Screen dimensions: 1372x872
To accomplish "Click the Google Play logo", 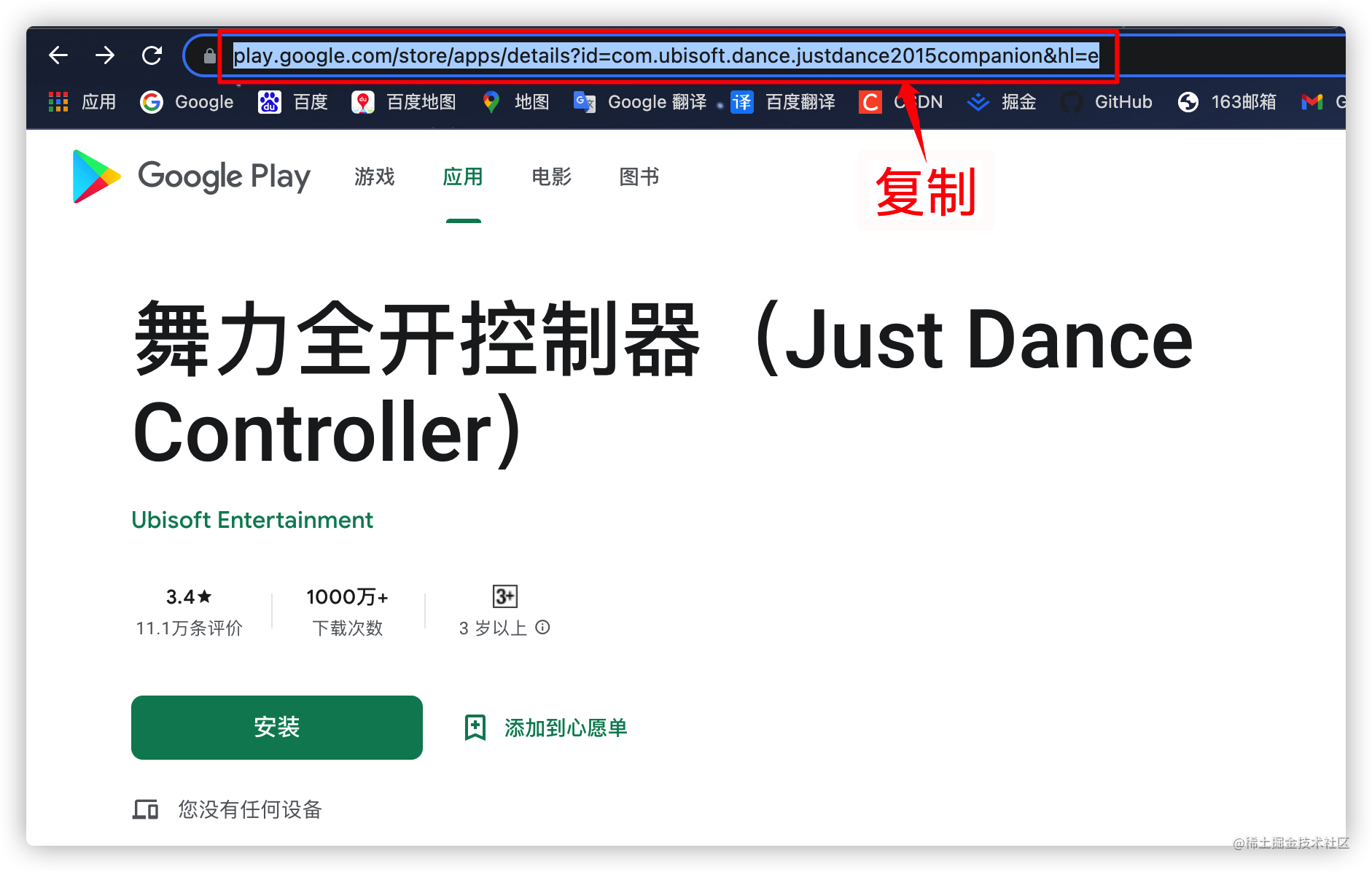I will 192,176.
